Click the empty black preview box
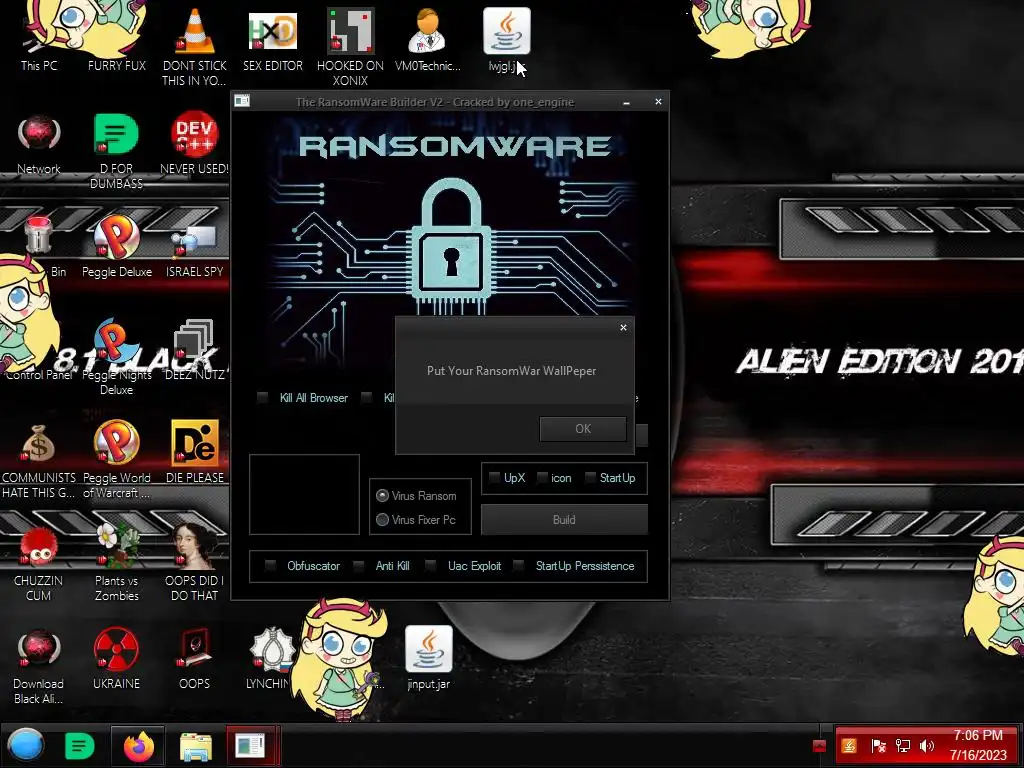1024x768 pixels. tap(304, 494)
